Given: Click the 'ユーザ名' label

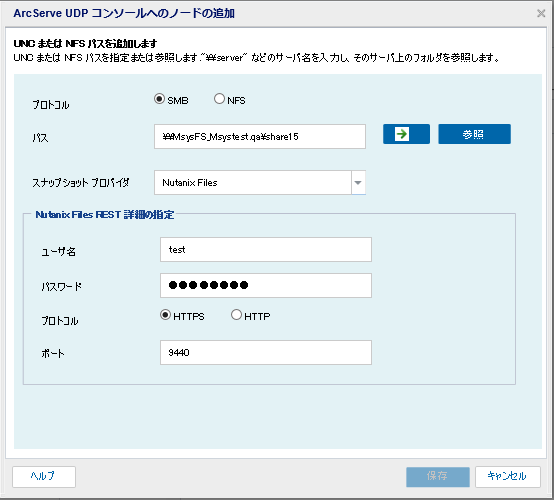Looking at the screenshot, I should click(58, 251).
